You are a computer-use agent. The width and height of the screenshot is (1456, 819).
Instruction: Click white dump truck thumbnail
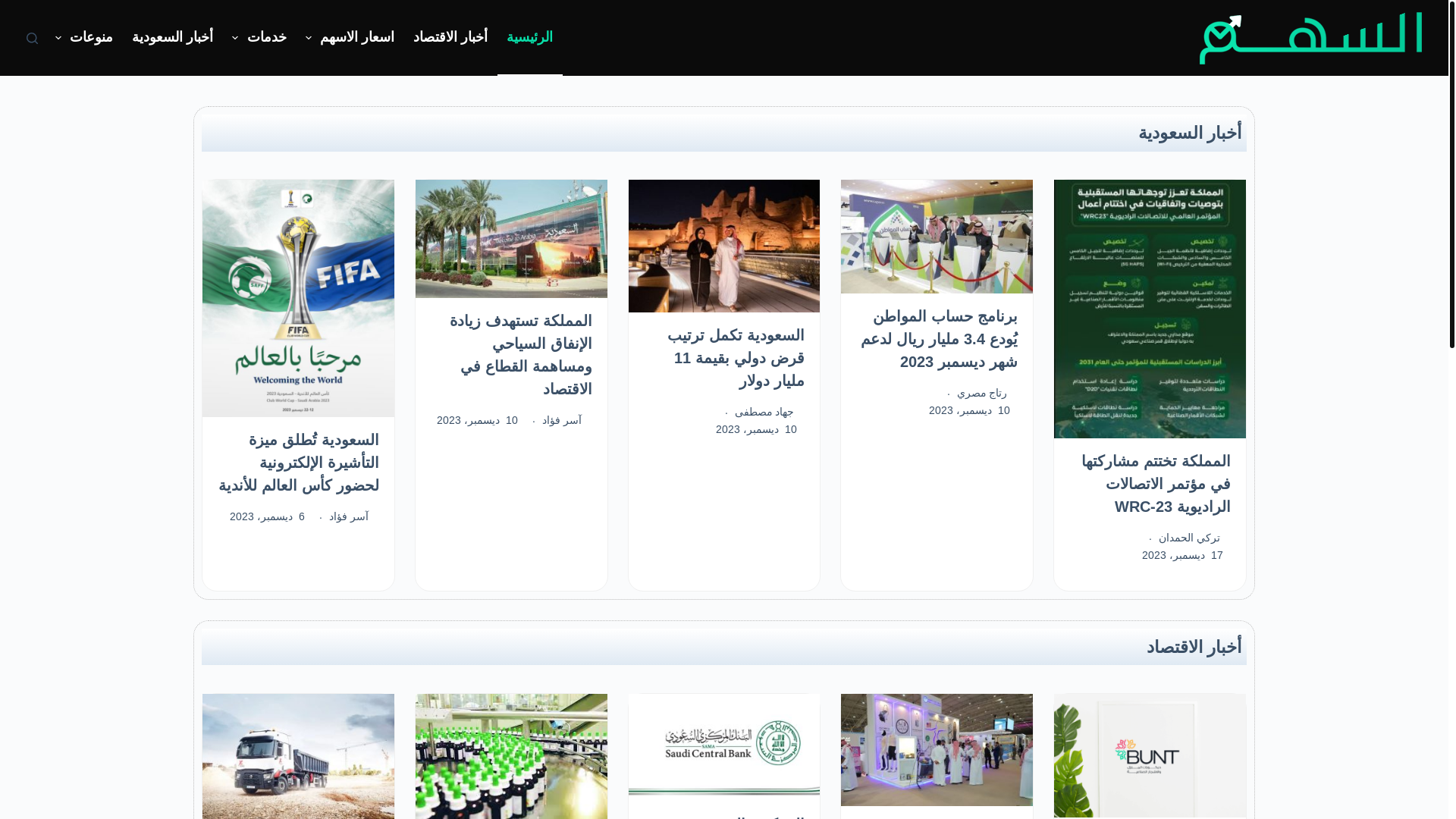[x=298, y=756]
